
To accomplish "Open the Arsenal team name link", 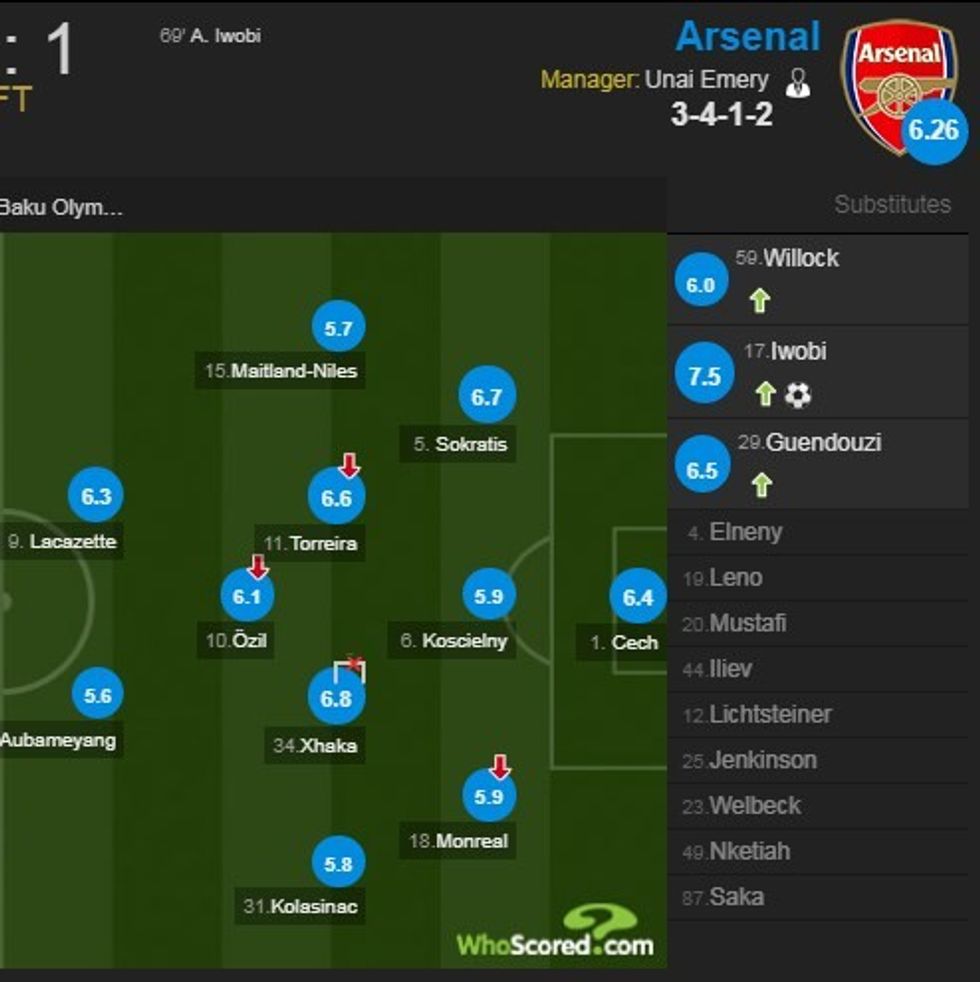I will pyautogui.click(x=747, y=37).
